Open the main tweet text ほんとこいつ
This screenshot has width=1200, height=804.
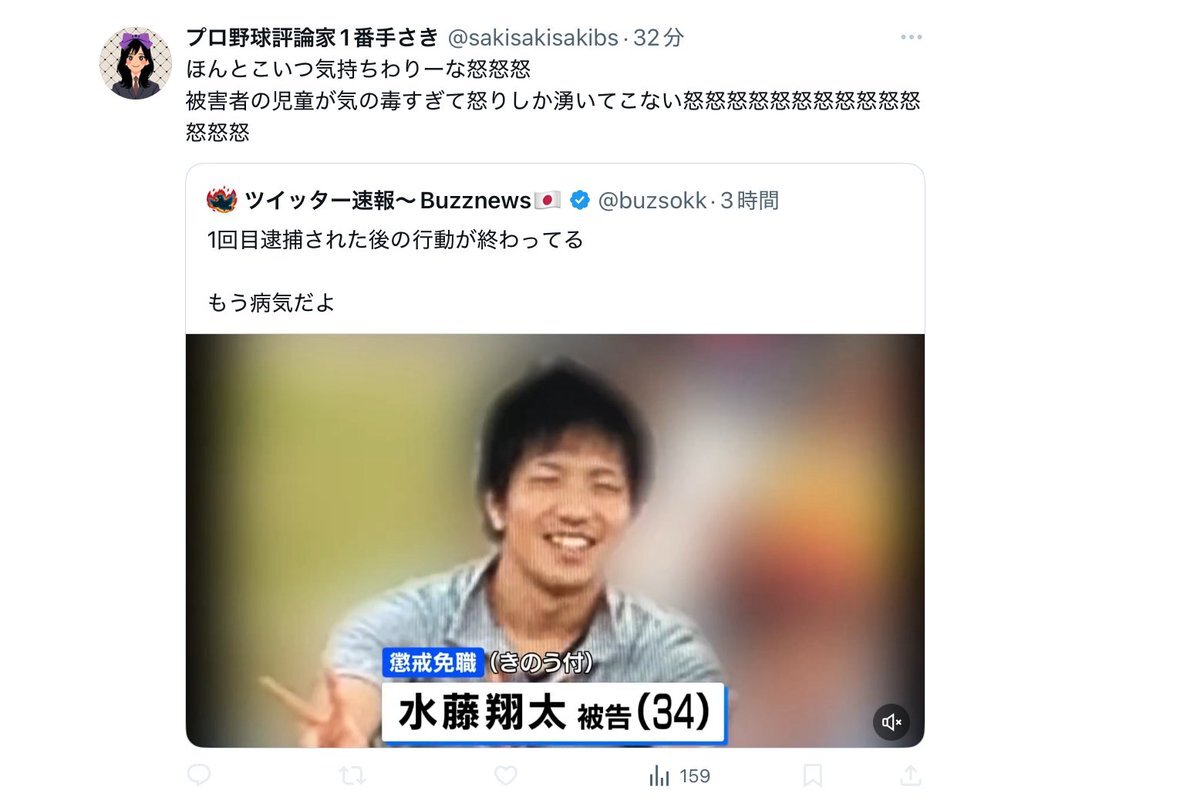tap(357, 70)
